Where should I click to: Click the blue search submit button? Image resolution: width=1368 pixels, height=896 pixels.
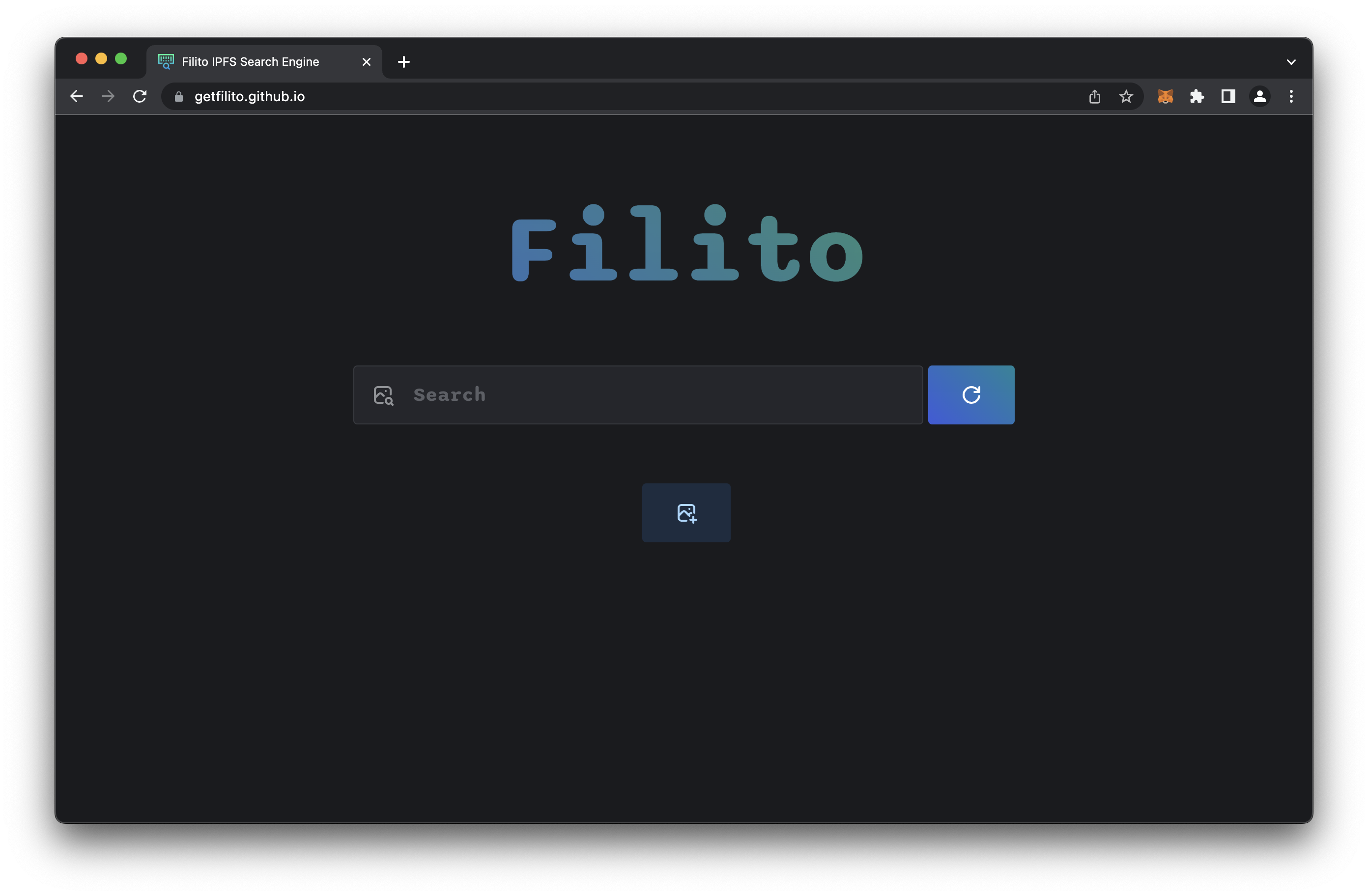pyautogui.click(x=971, y=394)
